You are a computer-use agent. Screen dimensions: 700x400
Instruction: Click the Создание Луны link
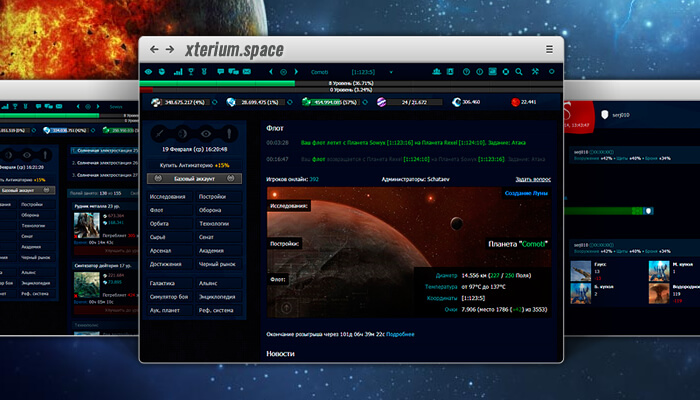pos(526,193)
